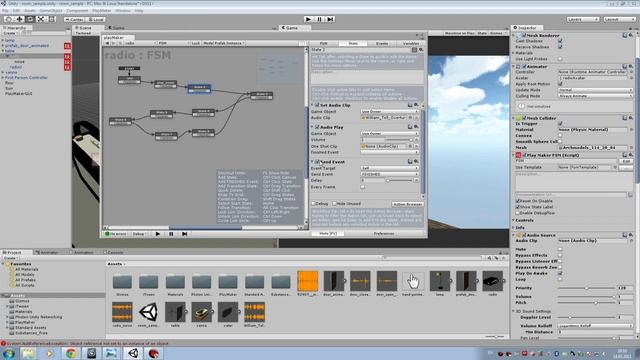Enable the Hide Unused checkbox

tap(334, 203)
